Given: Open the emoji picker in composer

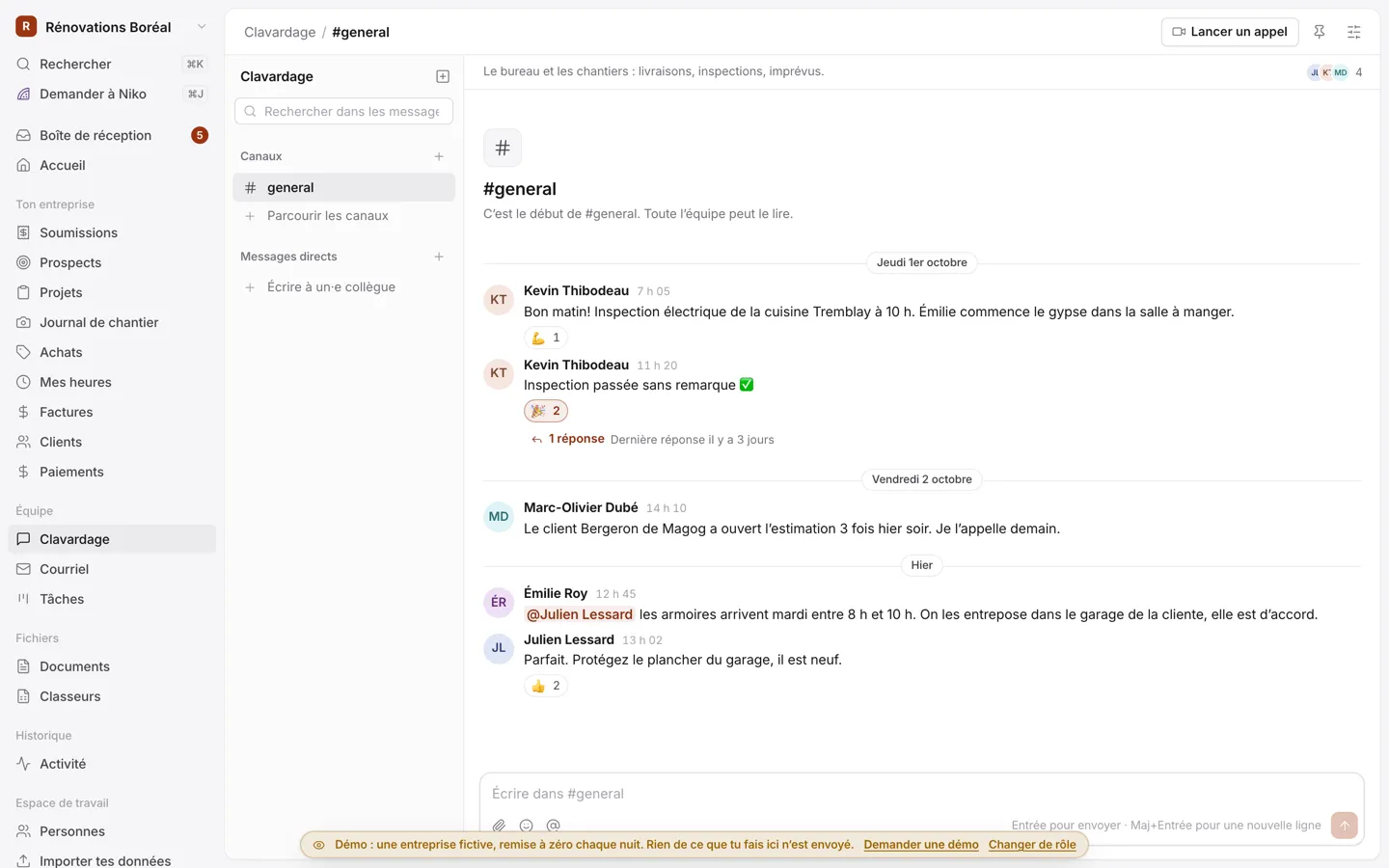Looking at the screenshot, I should [x=527, y=826].
